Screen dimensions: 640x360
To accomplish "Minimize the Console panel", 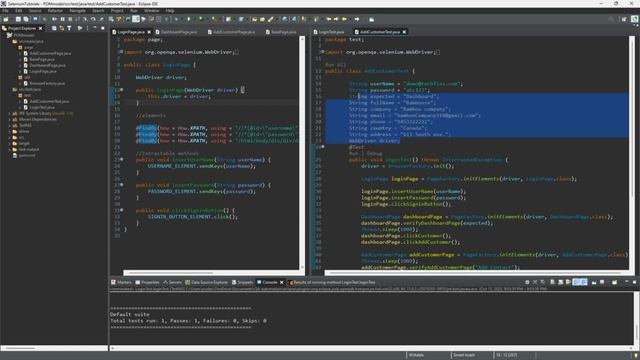I will pos(627,282).
